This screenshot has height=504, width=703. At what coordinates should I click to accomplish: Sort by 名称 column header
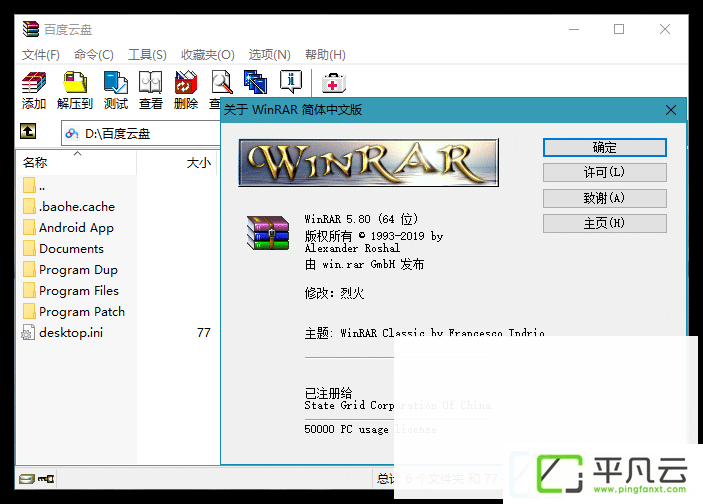click(76, 162)
